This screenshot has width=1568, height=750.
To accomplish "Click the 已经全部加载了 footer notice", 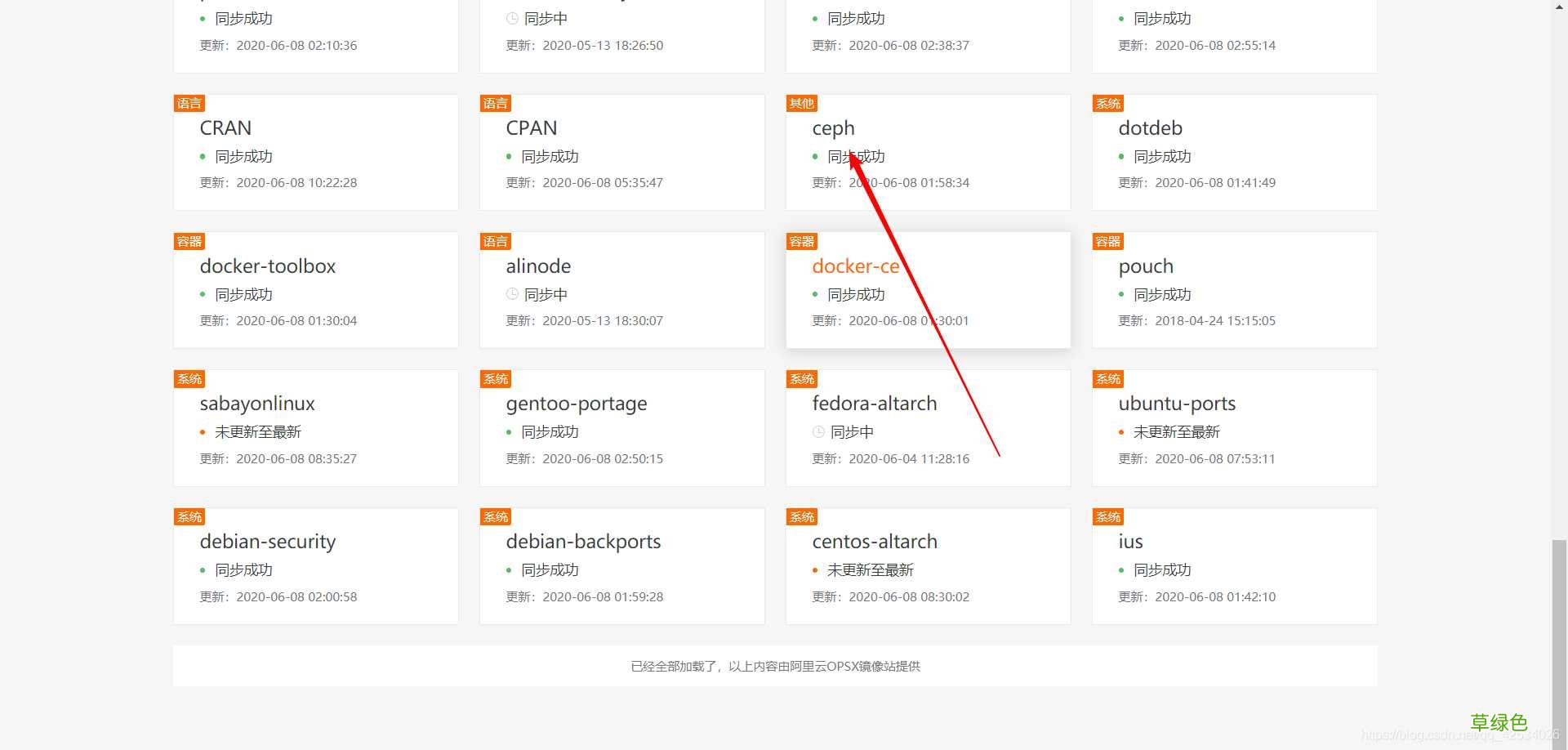I will pyautogui.click(x=775, y=667).
